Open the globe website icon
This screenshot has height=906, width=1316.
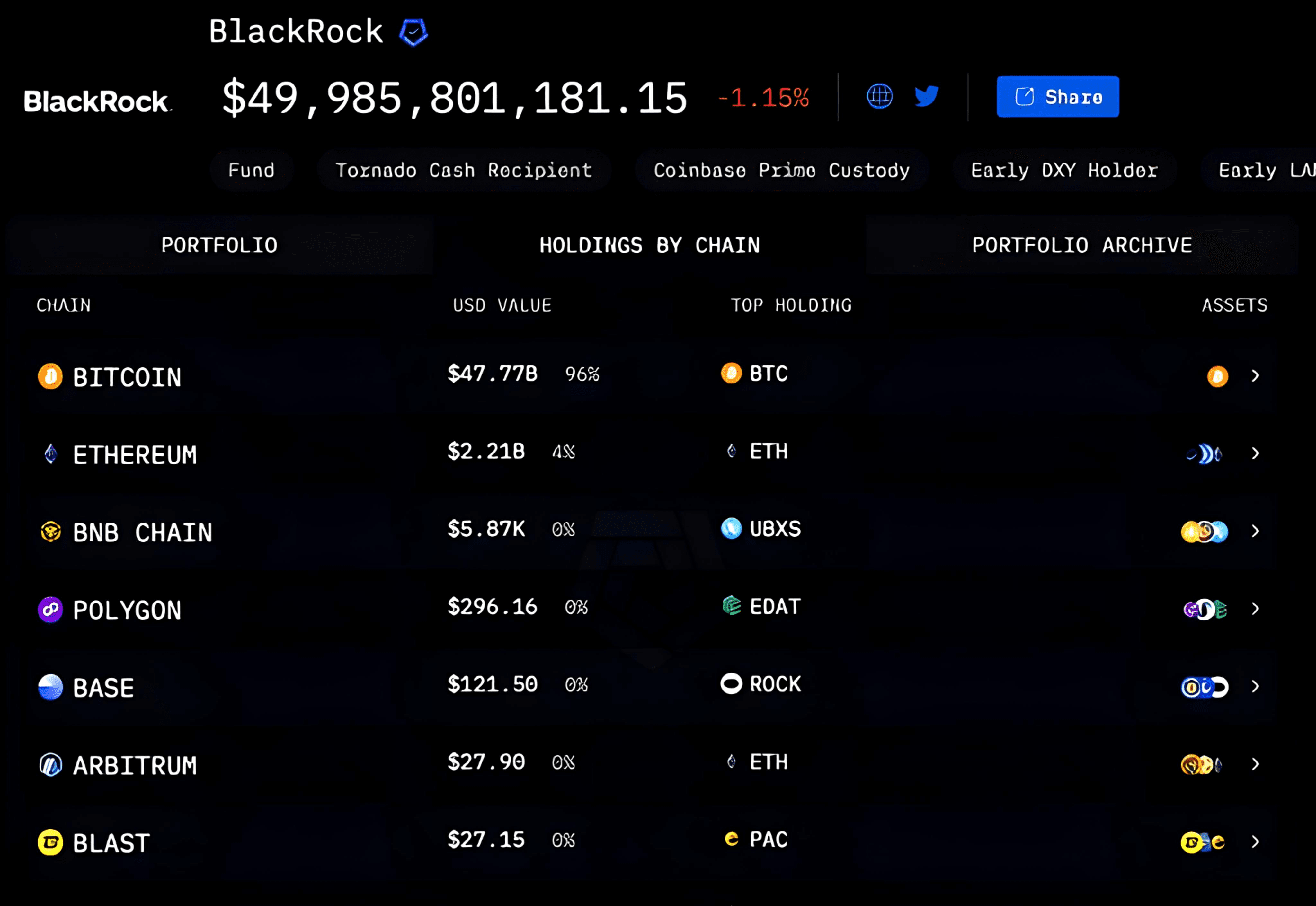point(879,96)
